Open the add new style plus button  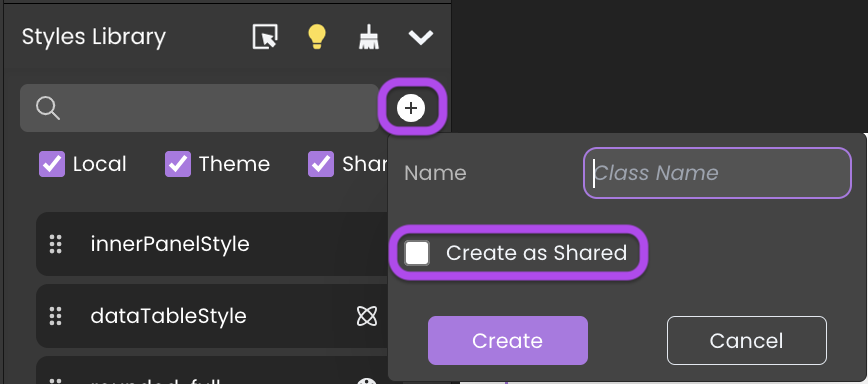(411, 108)
